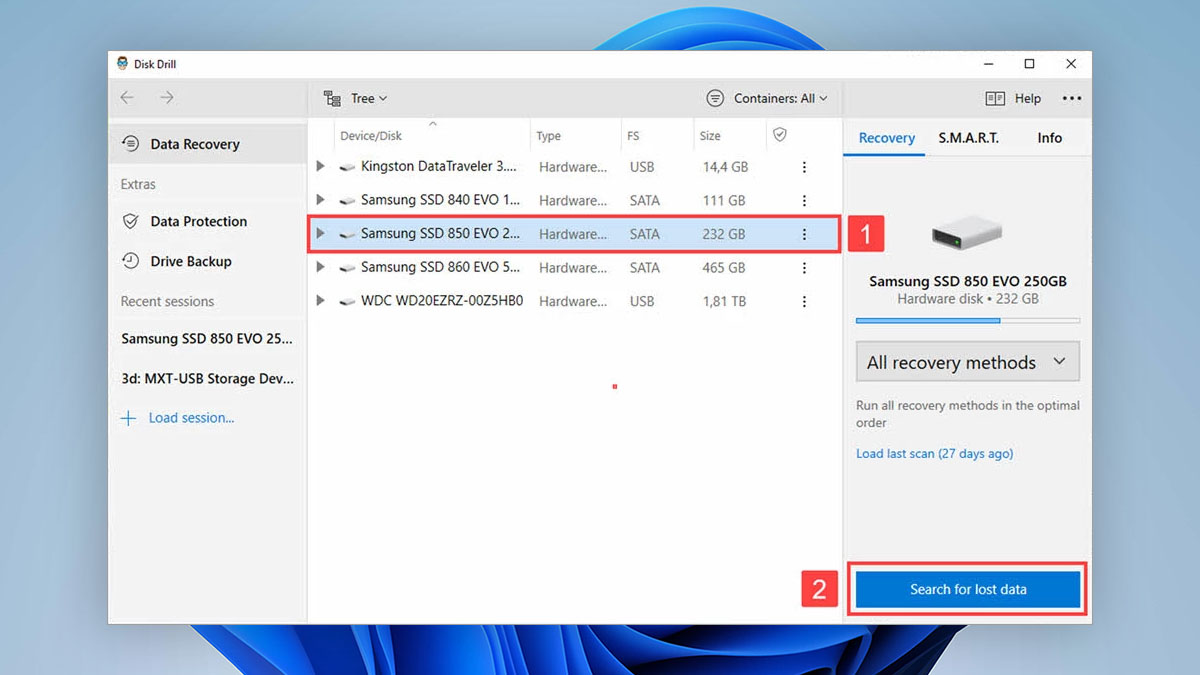The height and width of the screenshot is (675, 1200).
Task: Expand the WDC WD20EZRZ disk row
Action: pyautogui.click(x=320, y=300)
